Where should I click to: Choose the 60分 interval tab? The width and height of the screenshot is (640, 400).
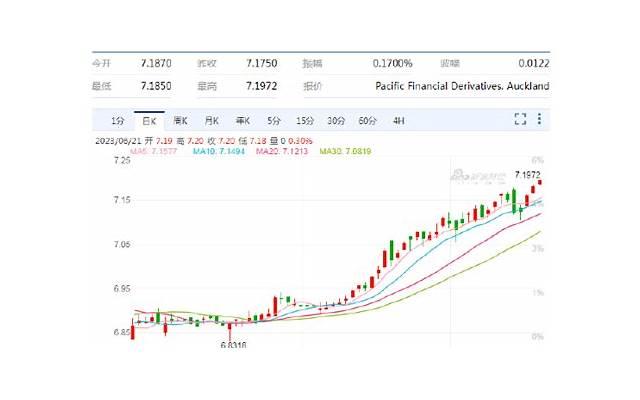point(367,121)
